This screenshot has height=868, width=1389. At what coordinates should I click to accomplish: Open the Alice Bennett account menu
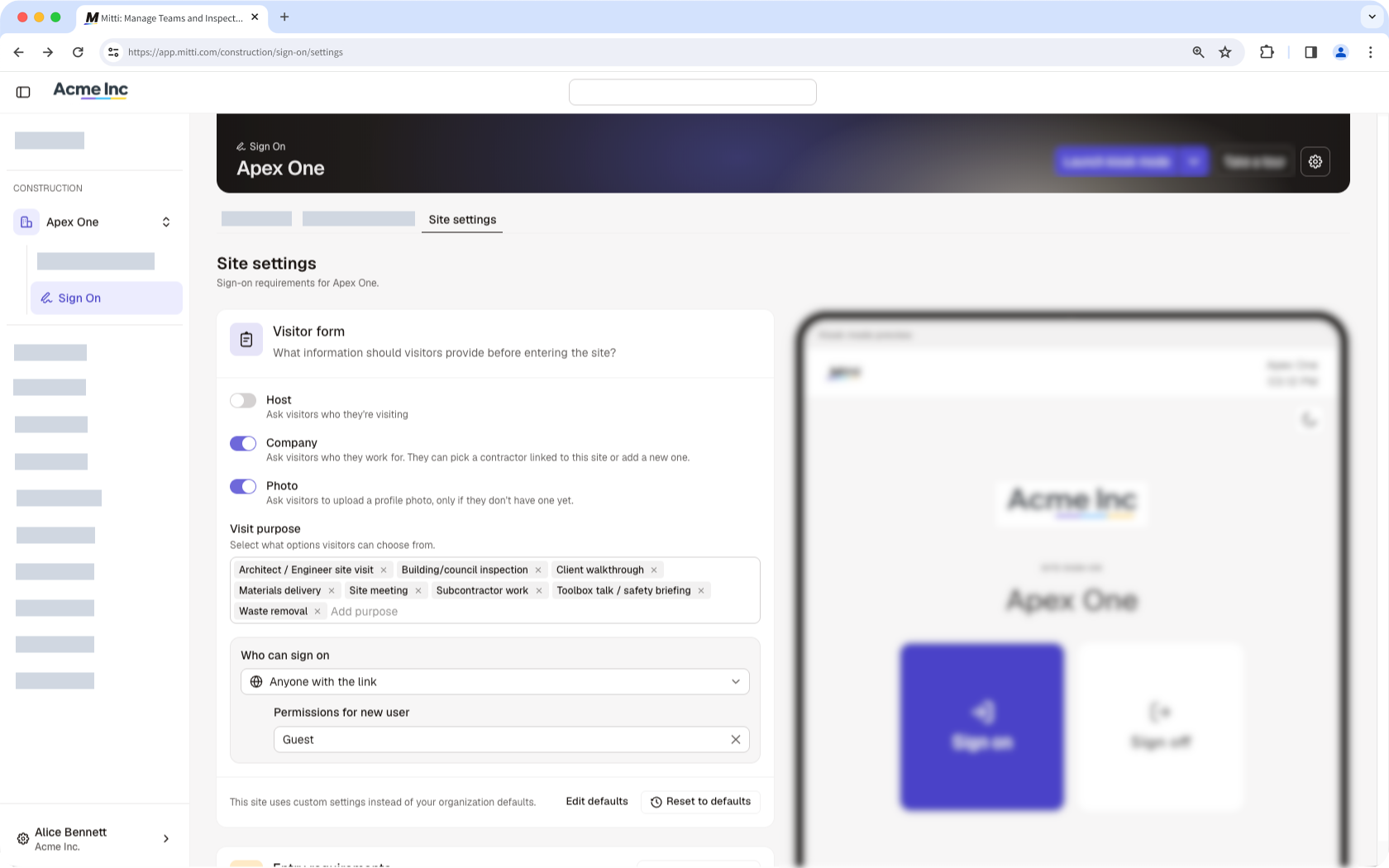pos(93,839)
